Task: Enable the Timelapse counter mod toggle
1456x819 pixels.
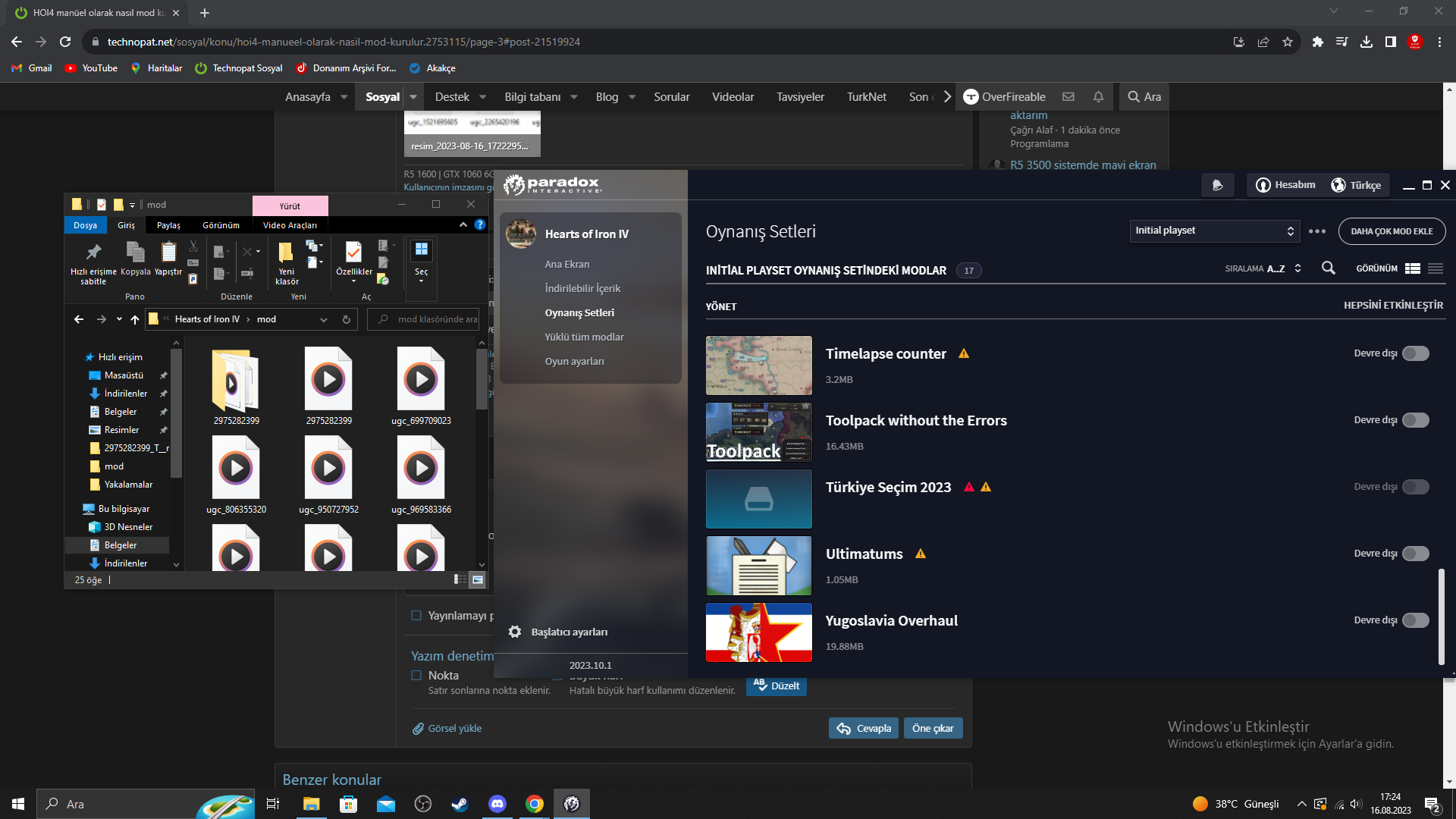Action: 1415,353
